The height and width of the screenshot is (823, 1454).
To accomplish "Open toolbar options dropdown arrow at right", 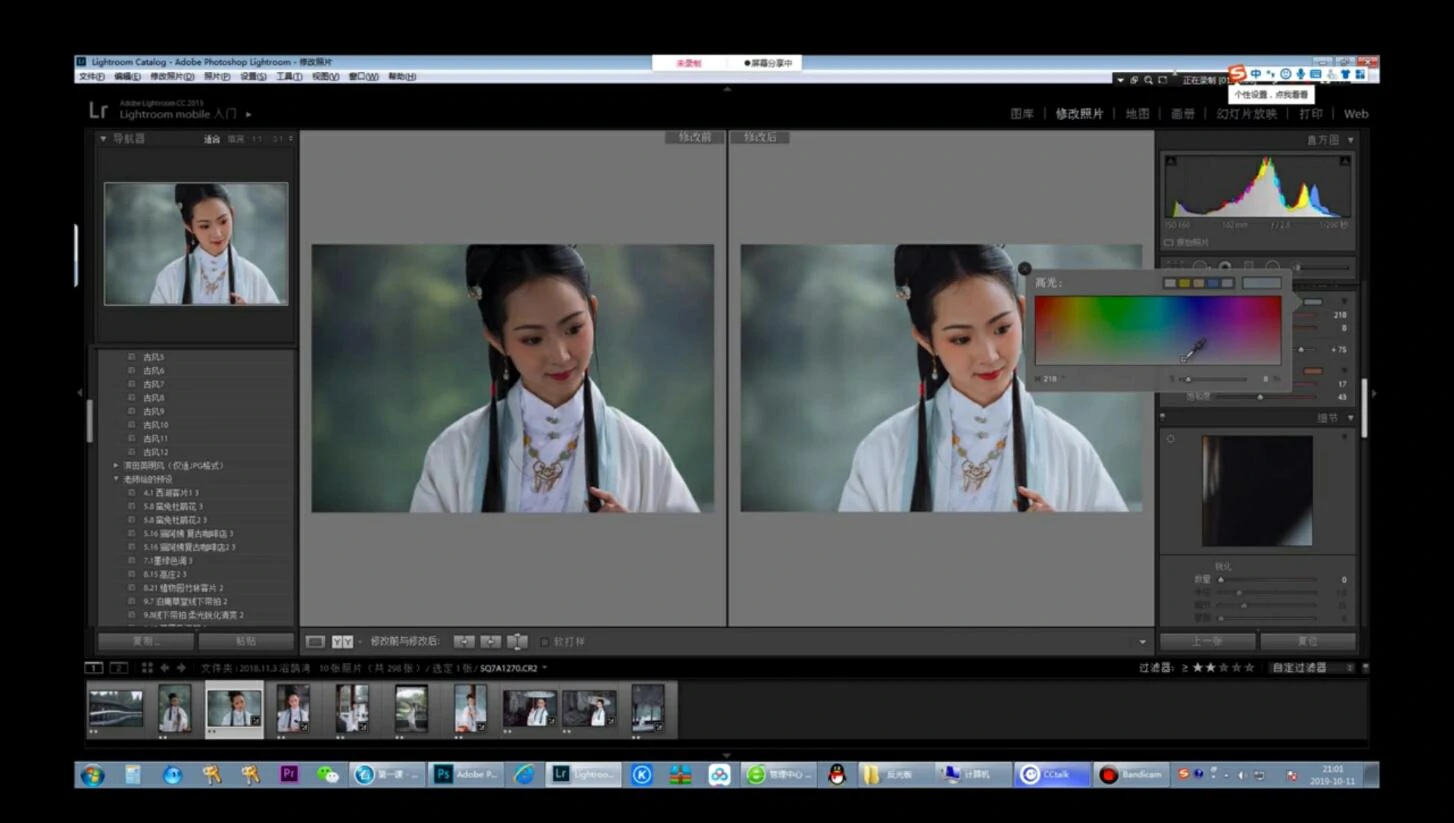I will point(1143,642).
